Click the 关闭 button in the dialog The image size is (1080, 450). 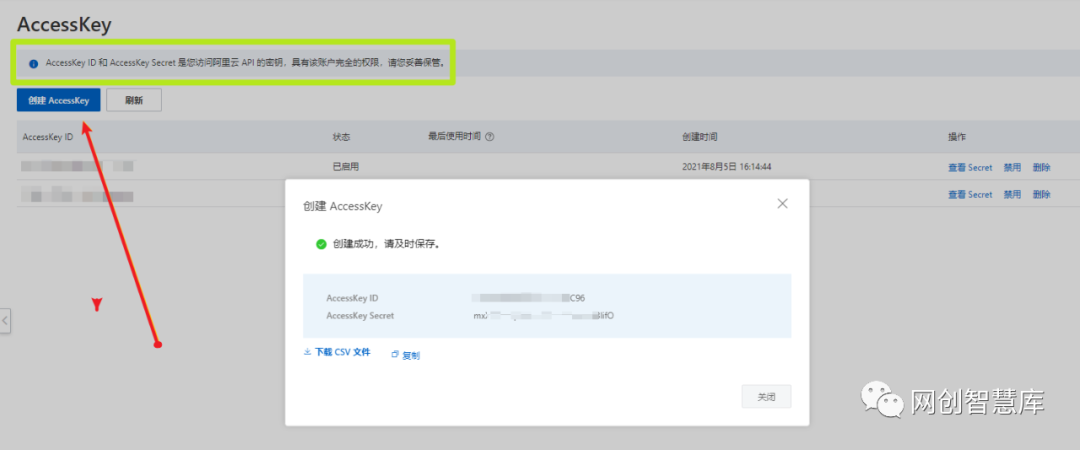(766, 397)
